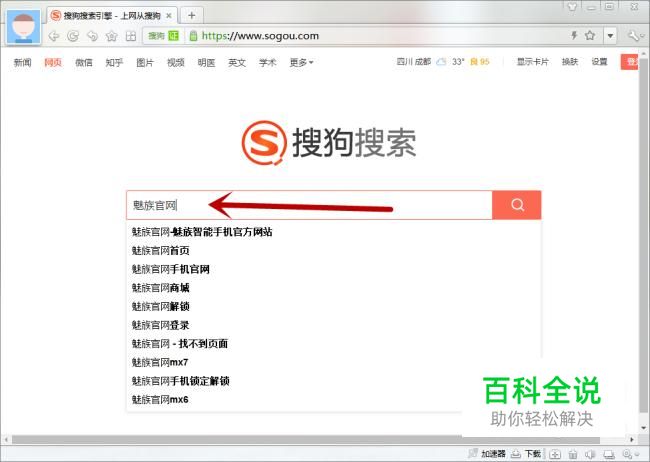Open the 学术 search category

268,63
